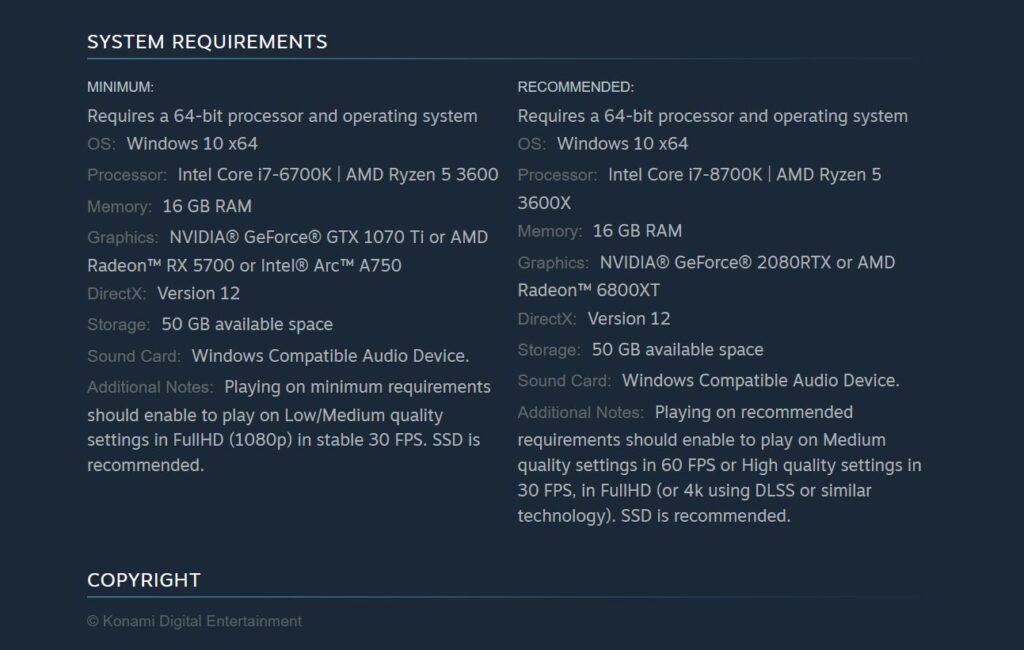The image size is (1024, 650).
Task: Click the COPYRIGHT section heading
Action: (144, 579)
